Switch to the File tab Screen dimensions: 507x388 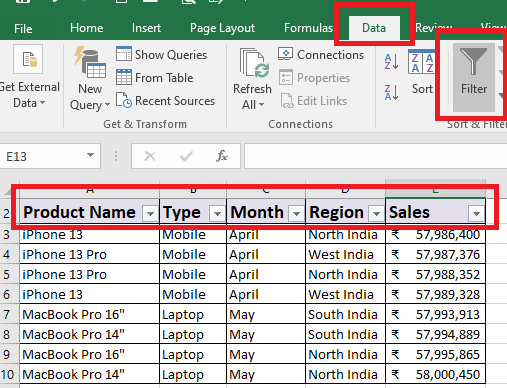pos(23,28)
